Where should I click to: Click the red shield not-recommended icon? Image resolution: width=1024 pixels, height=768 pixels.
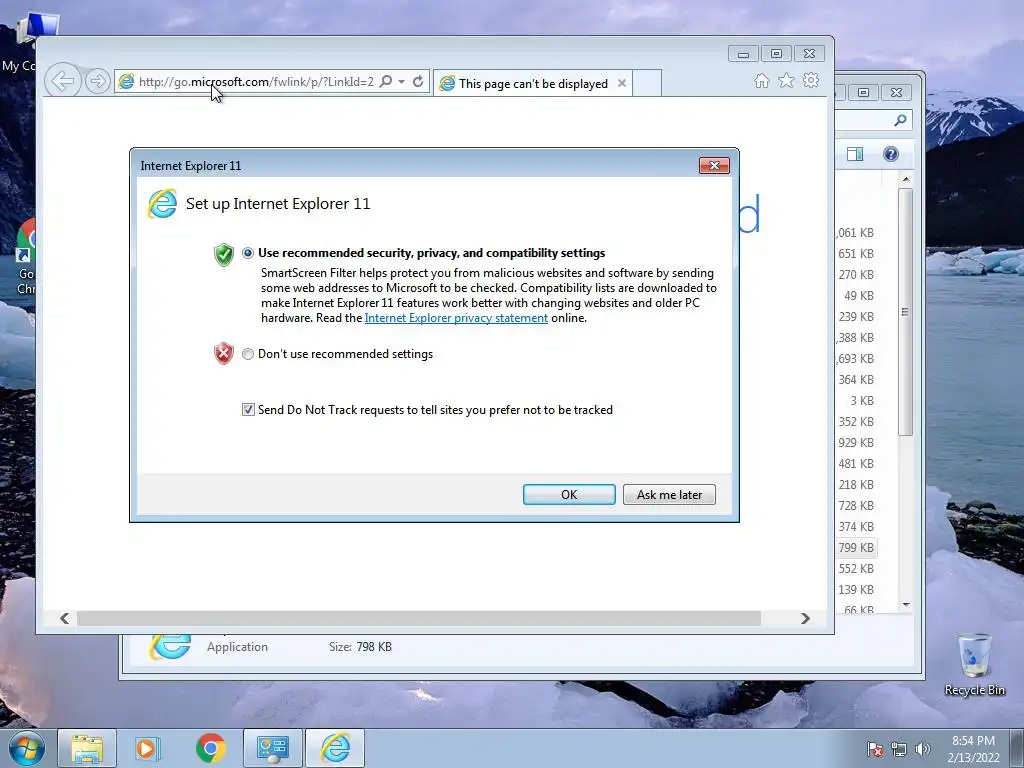224,353
